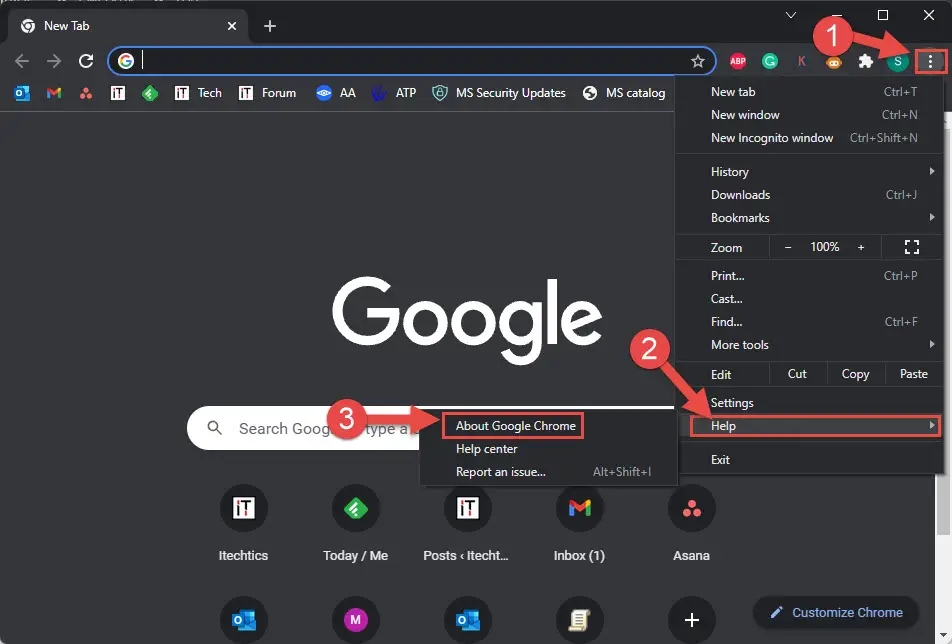Open the Extensions puzzle menu
Viewport: 952px width, 644px height.
pos(866,61)
